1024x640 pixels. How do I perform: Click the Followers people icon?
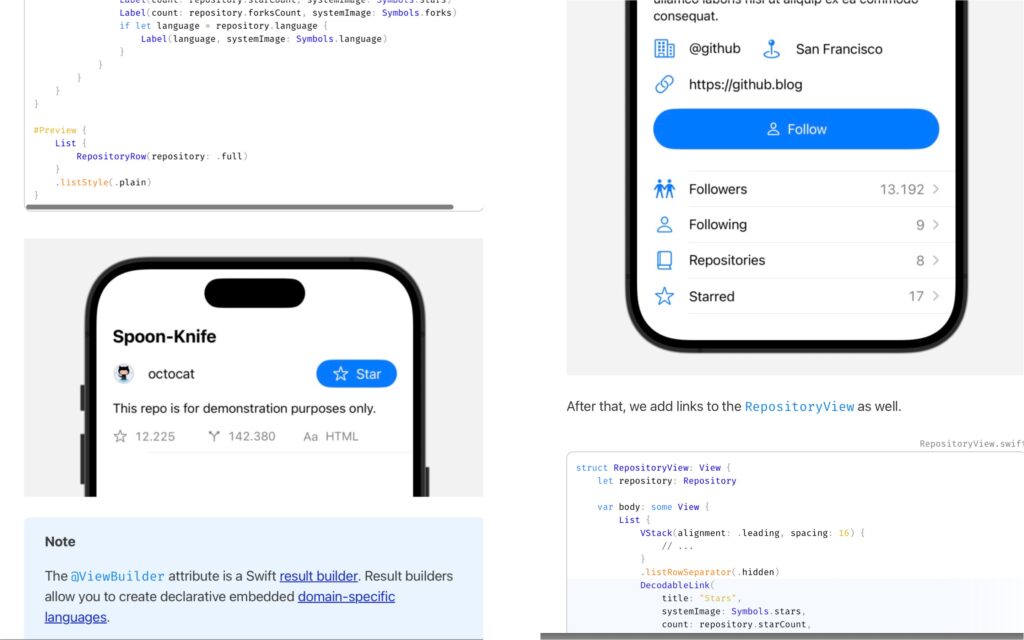point(664,189)
